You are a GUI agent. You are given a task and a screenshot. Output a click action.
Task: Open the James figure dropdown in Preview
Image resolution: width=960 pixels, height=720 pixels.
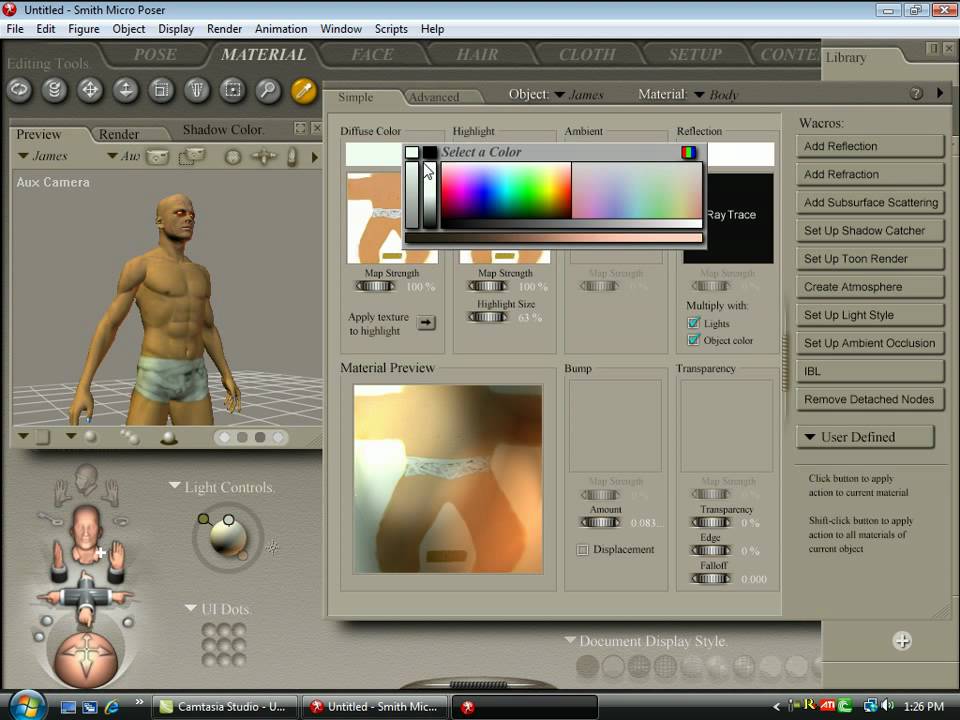(23, 156)
